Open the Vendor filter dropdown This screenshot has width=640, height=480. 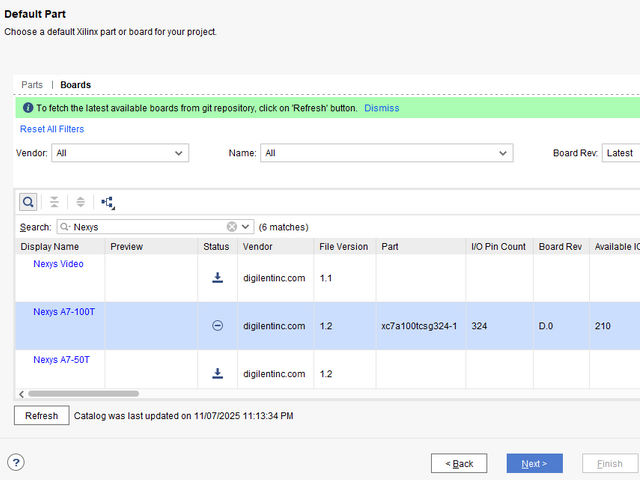tap(119, 153)
